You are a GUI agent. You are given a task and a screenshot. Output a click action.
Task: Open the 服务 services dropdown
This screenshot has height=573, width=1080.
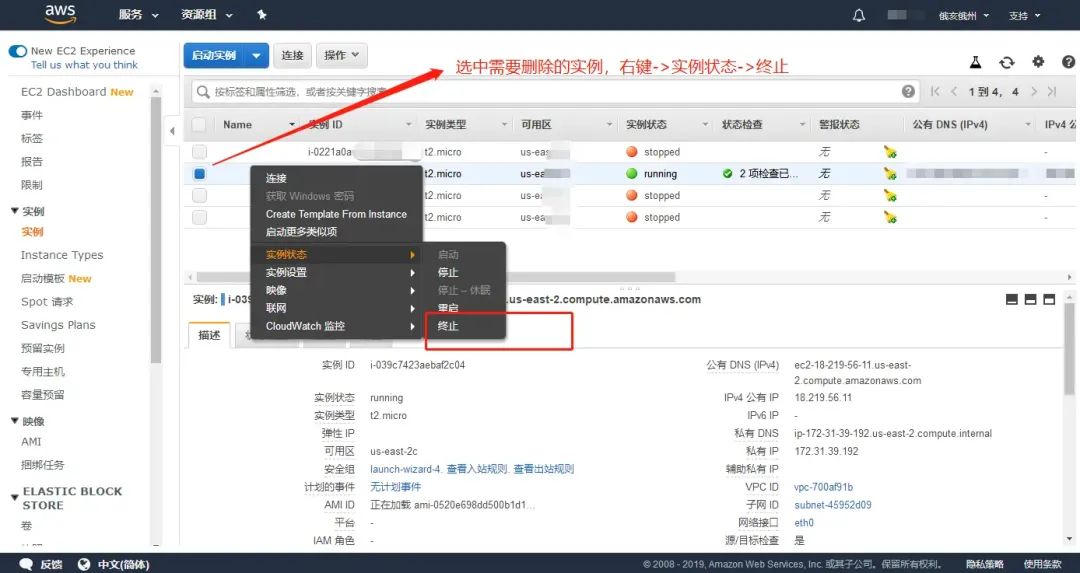138,14
